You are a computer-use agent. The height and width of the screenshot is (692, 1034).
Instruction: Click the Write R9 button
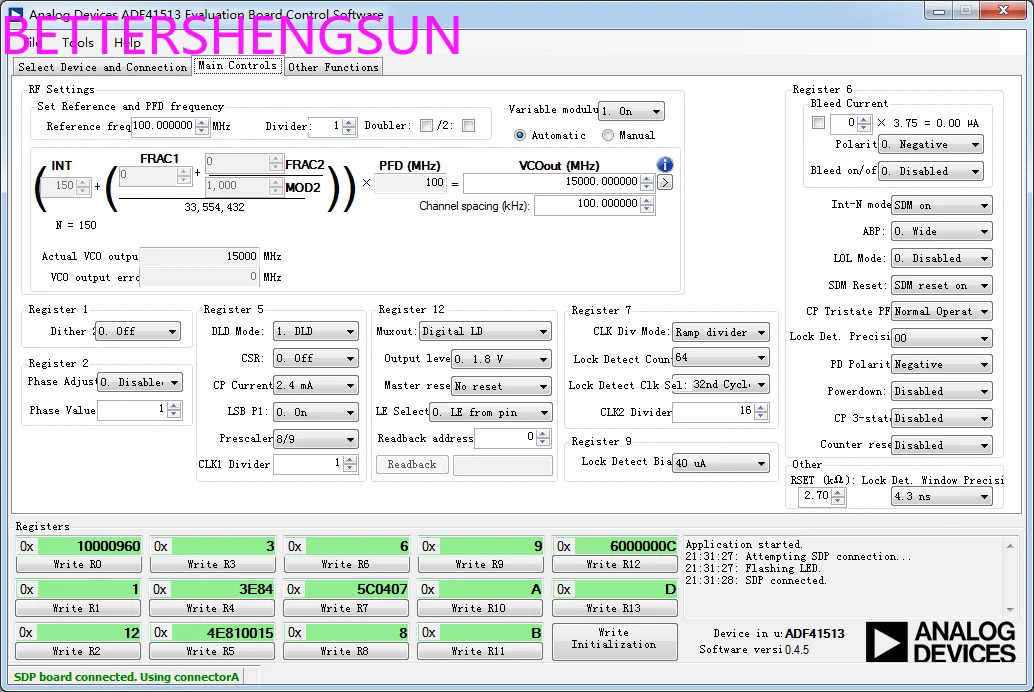pos(480,565)
